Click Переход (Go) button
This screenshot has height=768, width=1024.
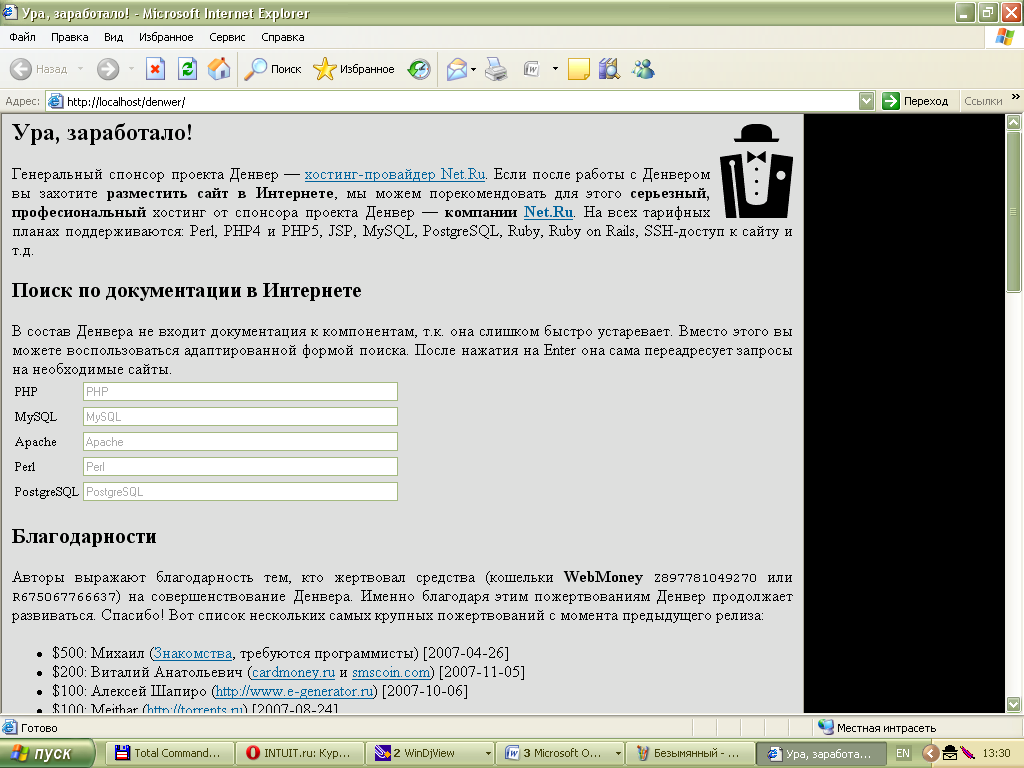coord(915,101)
